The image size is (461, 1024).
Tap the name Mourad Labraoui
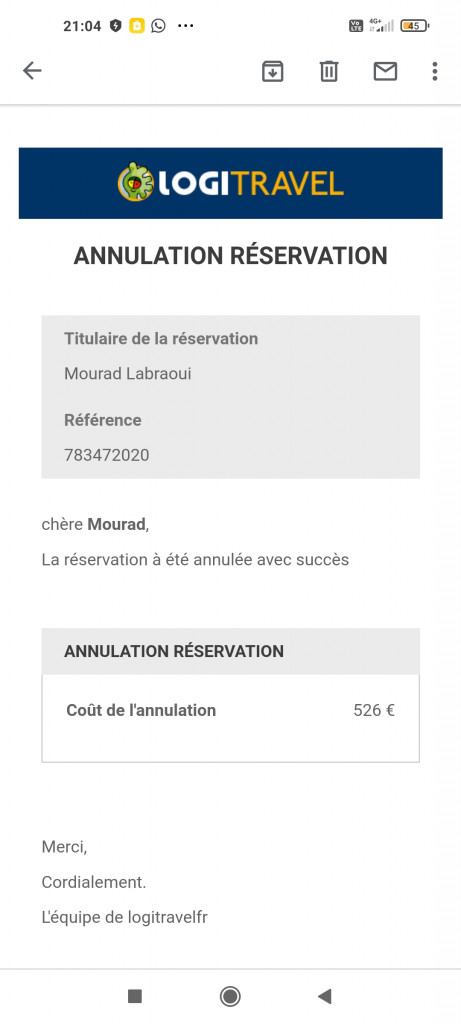click(x=128, y=374)
